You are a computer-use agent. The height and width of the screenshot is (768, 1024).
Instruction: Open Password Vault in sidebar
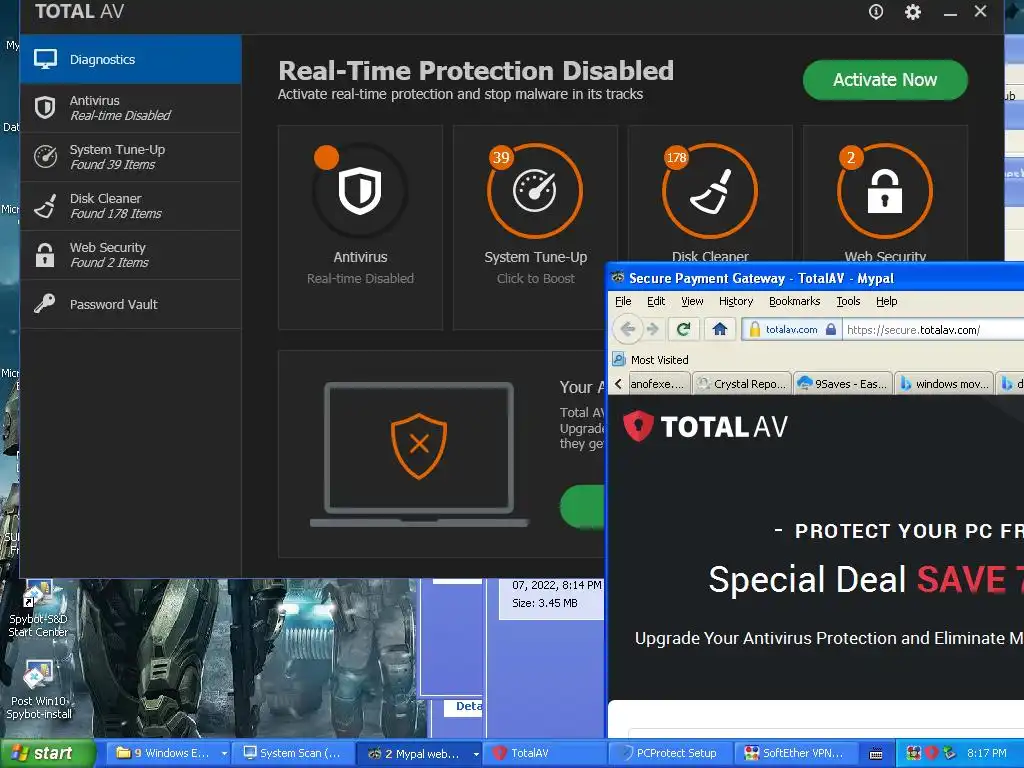click(x=131, y=304)
